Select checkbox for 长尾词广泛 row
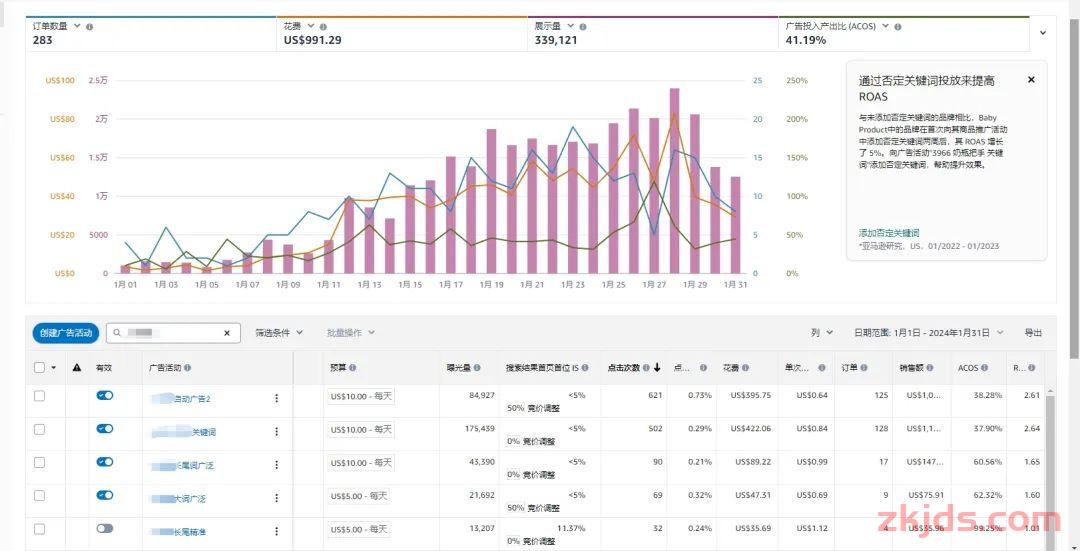Screen dimensions: 1080x551 (39, 462)
